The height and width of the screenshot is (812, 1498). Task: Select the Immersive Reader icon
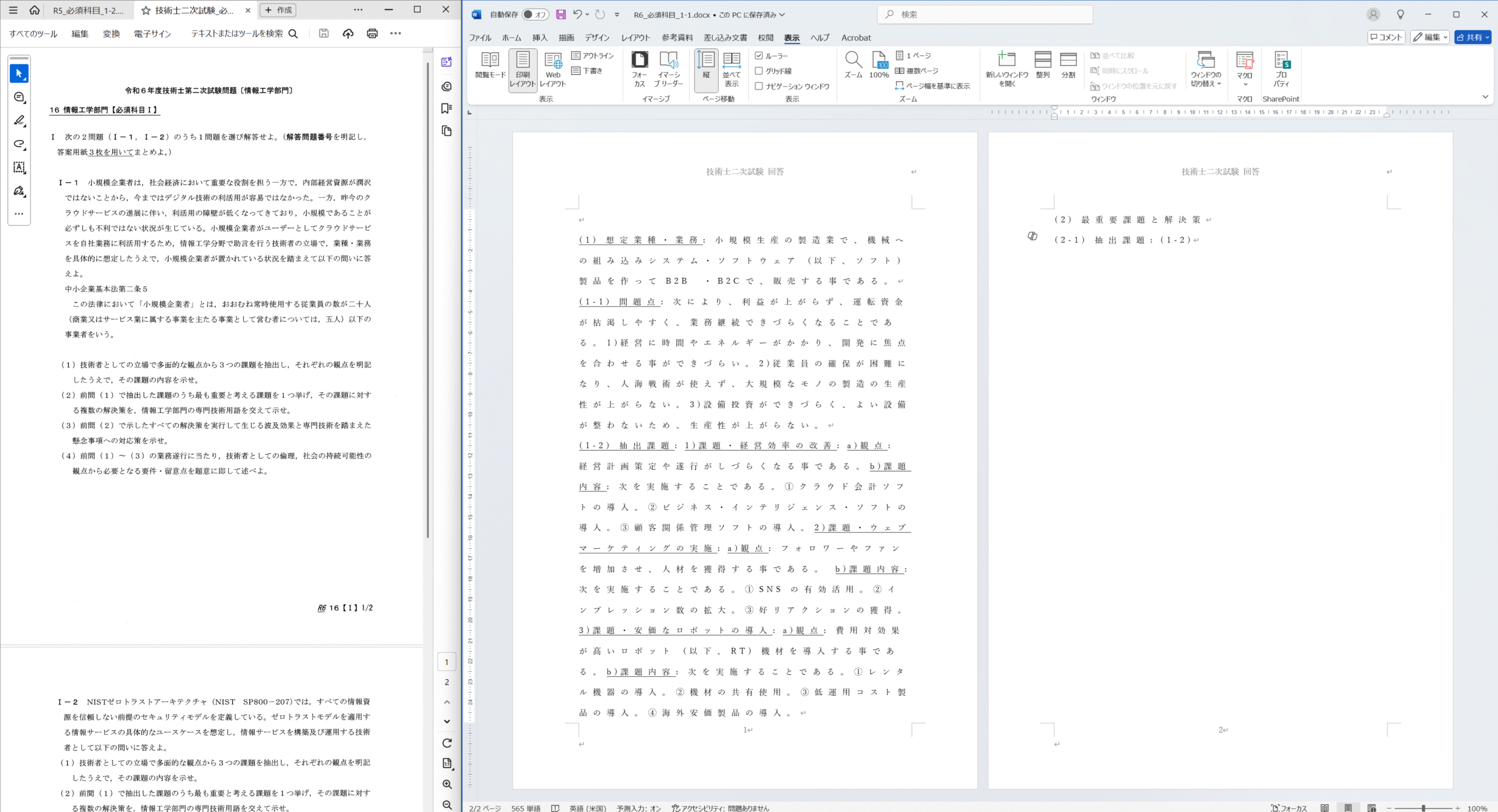click(668, 69)
